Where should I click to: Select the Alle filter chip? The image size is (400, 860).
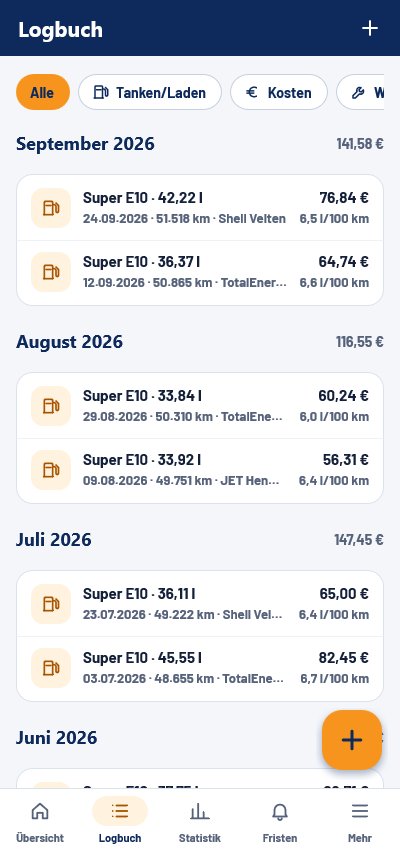43,92
